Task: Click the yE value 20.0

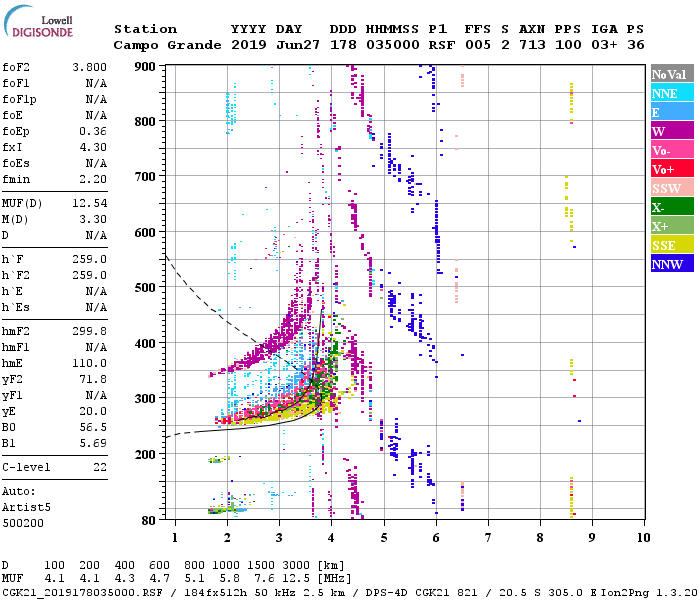Action: click(93, 412)
